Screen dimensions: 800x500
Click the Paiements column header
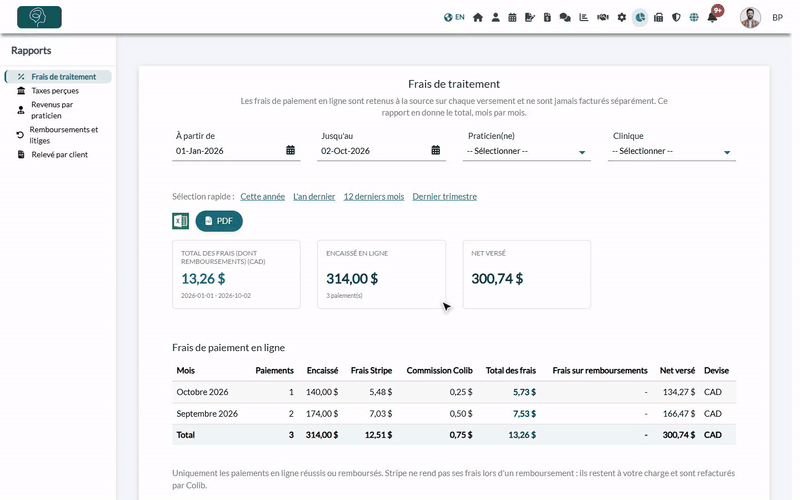[274, 370]
